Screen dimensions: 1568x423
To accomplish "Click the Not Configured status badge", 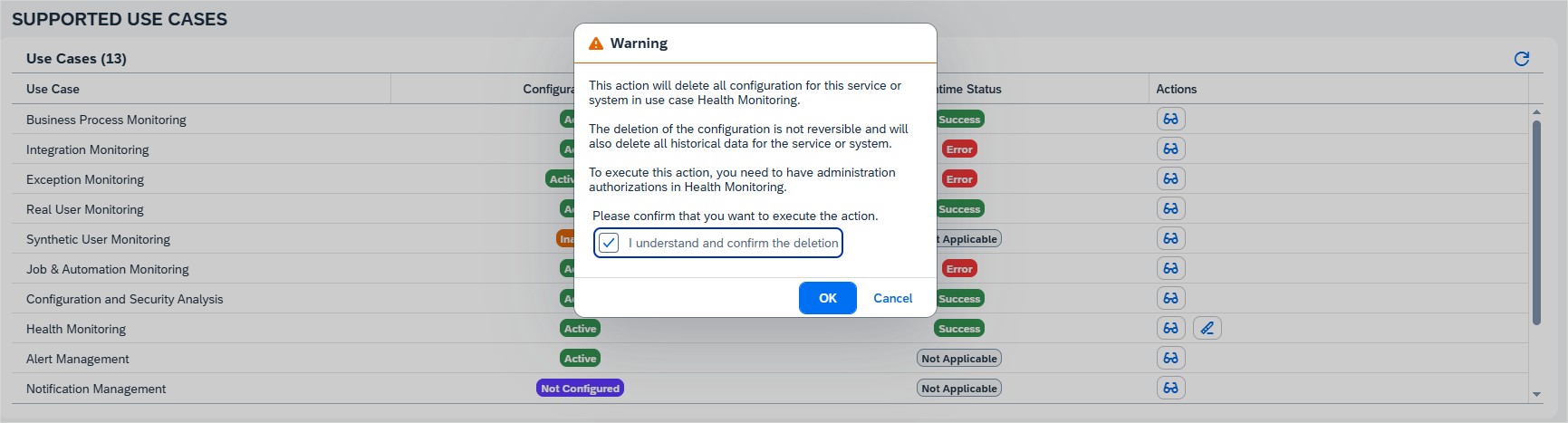I will coord(580,389).
